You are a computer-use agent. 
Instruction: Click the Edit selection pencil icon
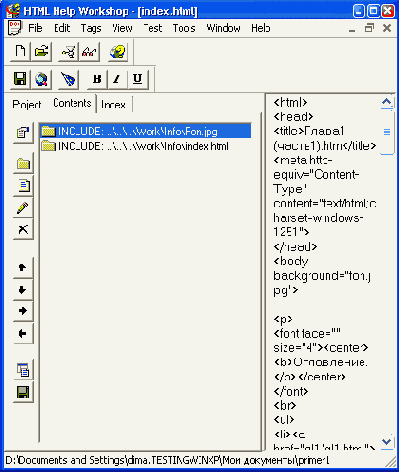(x=23, y=208)
